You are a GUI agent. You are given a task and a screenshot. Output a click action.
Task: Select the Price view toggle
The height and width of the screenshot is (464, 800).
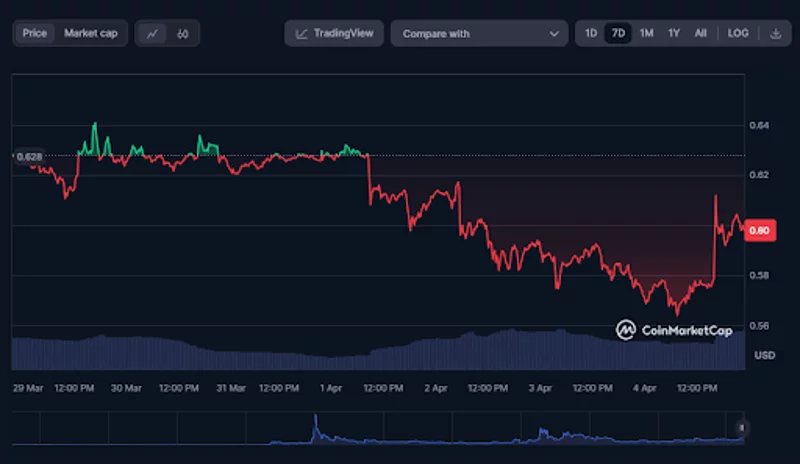coord(35,33)
